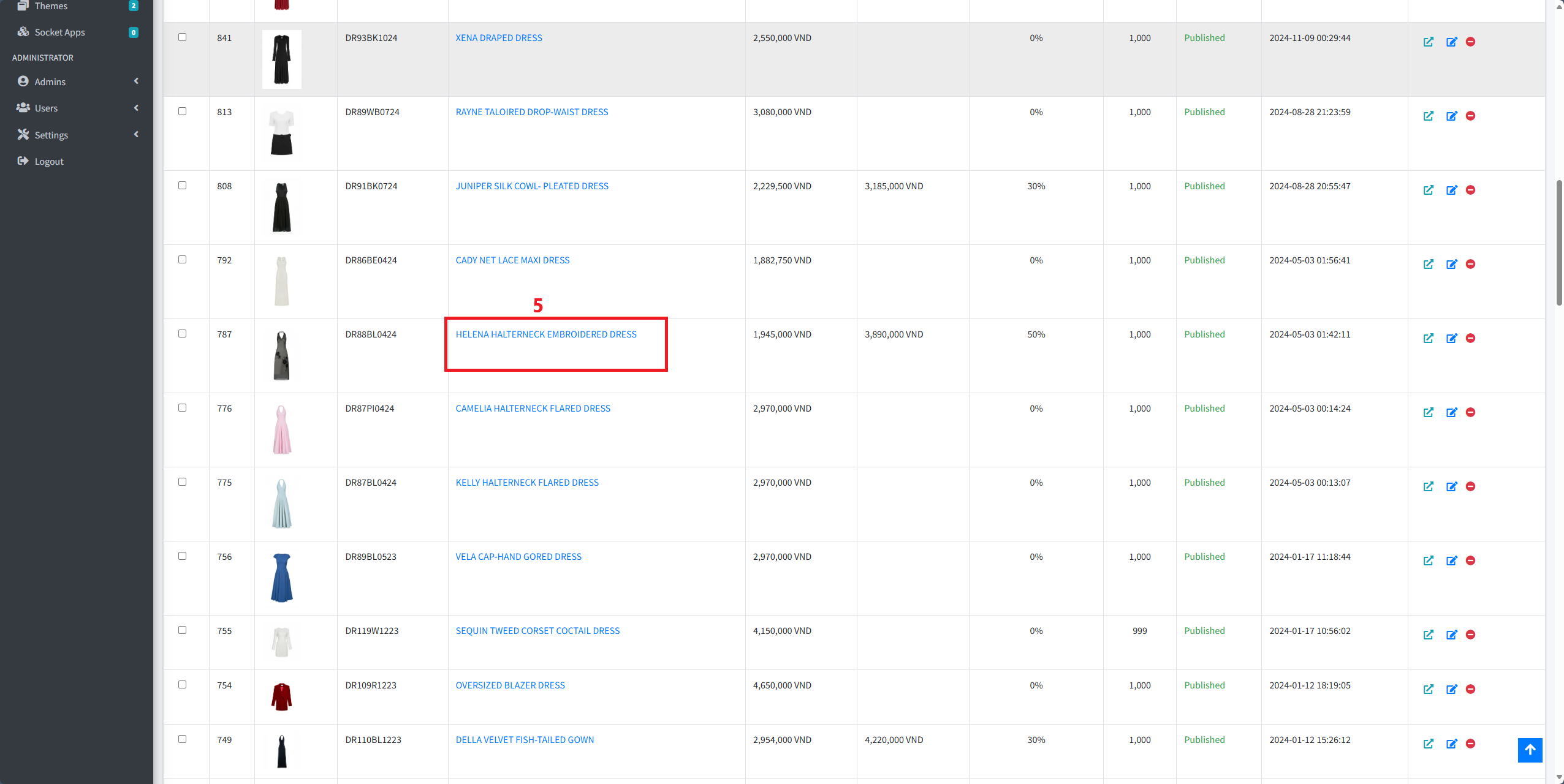
Task: Open the Settings submenu chevron
Action: tap(136, 135)
